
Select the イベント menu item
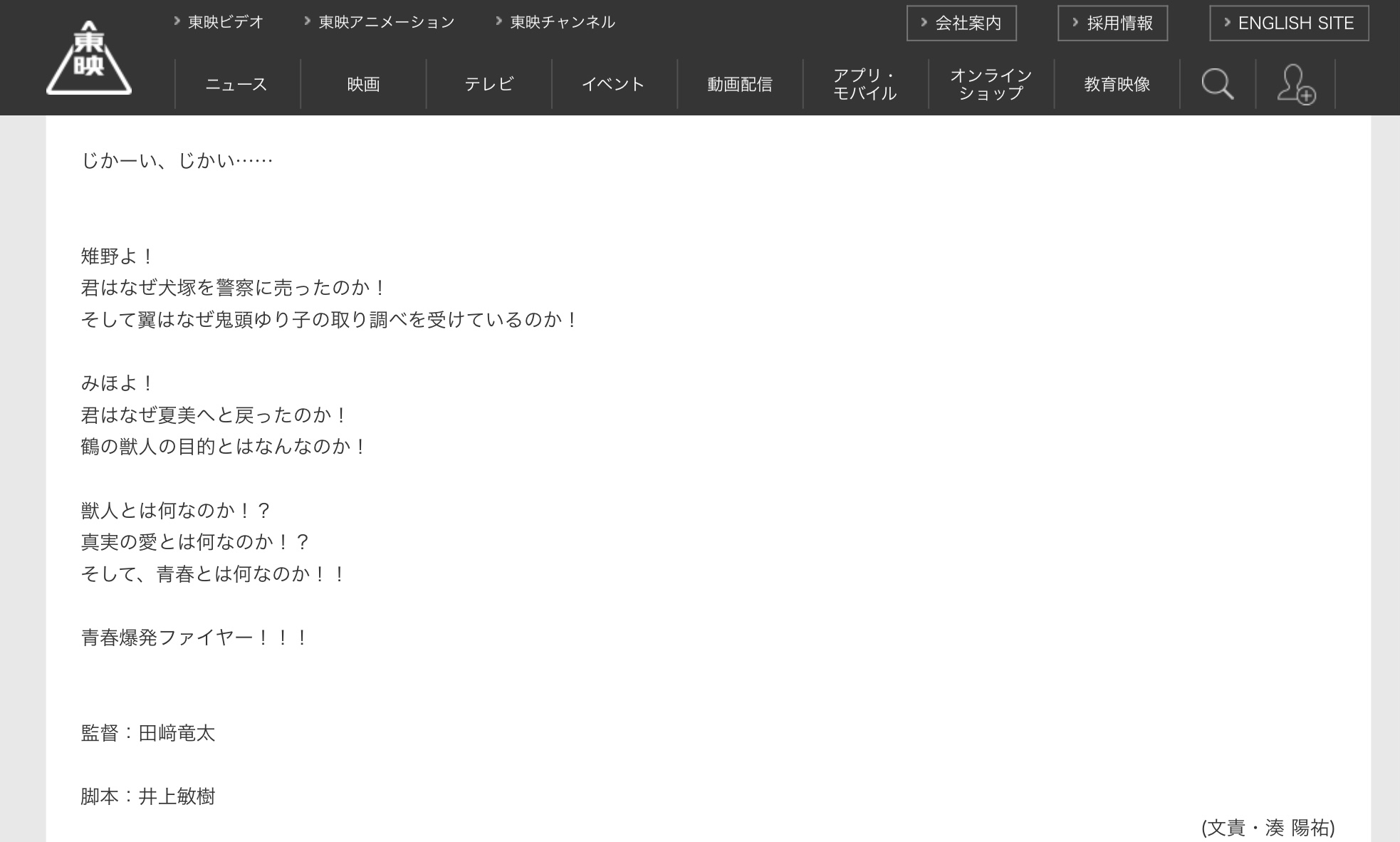point(614,84)
